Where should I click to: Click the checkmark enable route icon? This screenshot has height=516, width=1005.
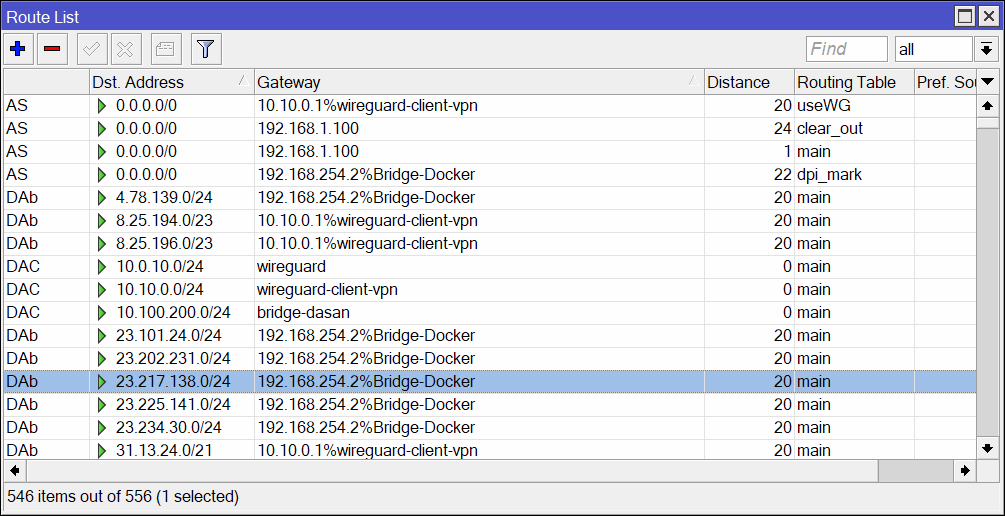click(x=92, y=48)
